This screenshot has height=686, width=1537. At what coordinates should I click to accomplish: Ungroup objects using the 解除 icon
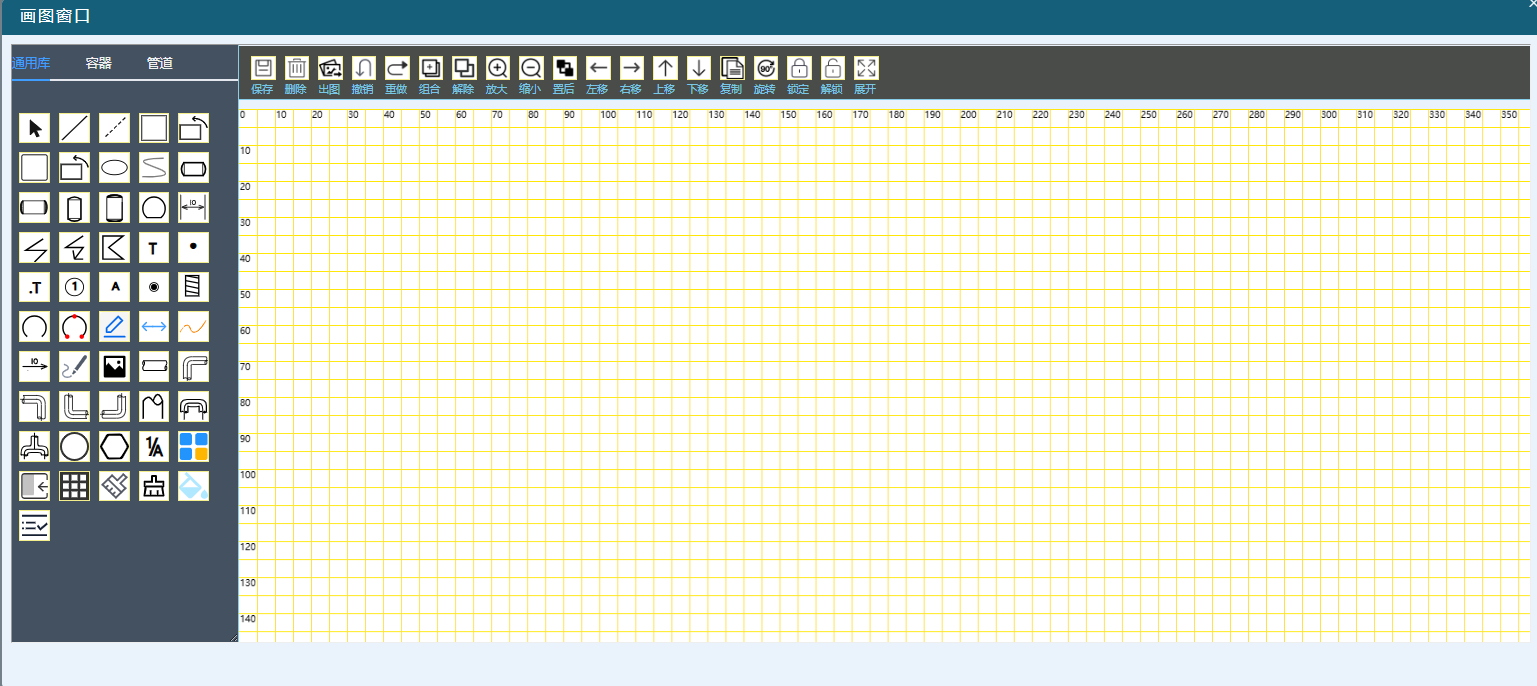click(x=464, y=68)
